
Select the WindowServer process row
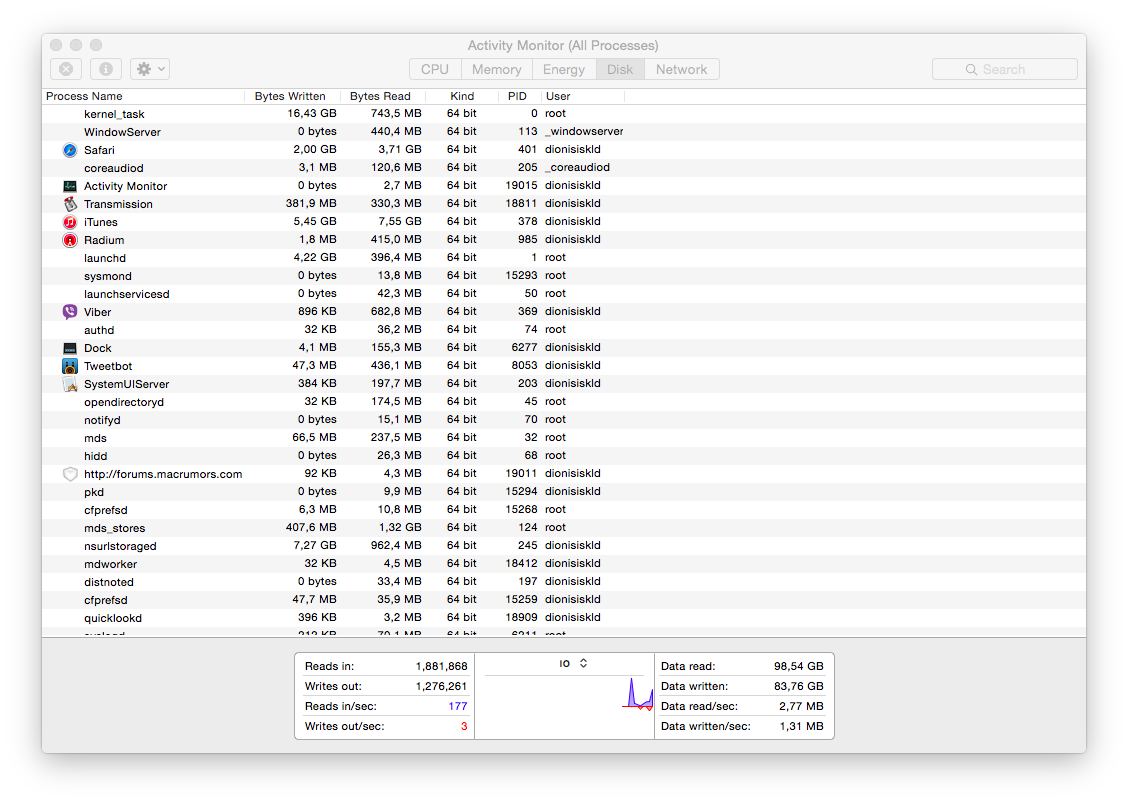click(x=564, y=132)
